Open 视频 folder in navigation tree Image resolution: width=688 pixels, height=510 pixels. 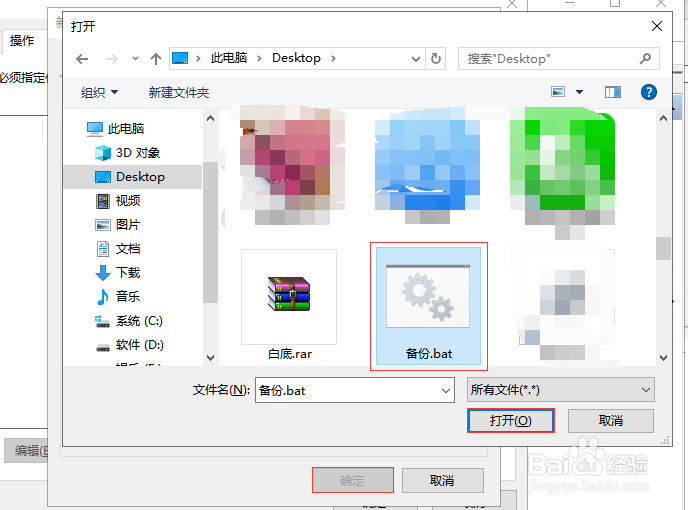pos(118,201)
